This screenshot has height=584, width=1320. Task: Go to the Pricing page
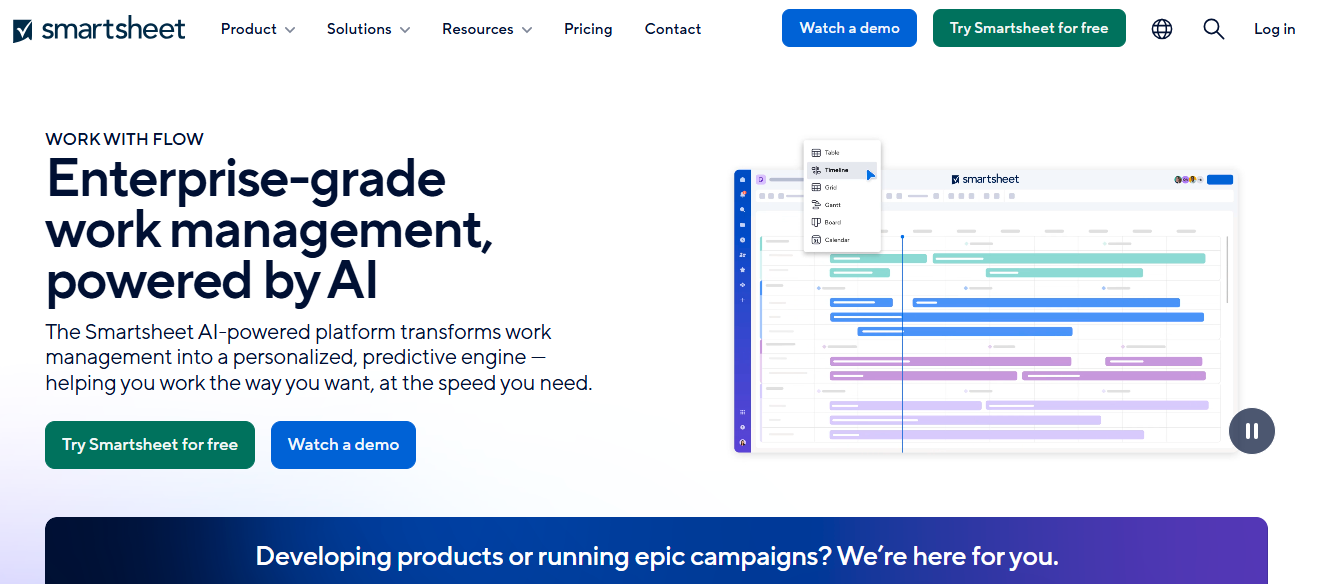[588, 29]
